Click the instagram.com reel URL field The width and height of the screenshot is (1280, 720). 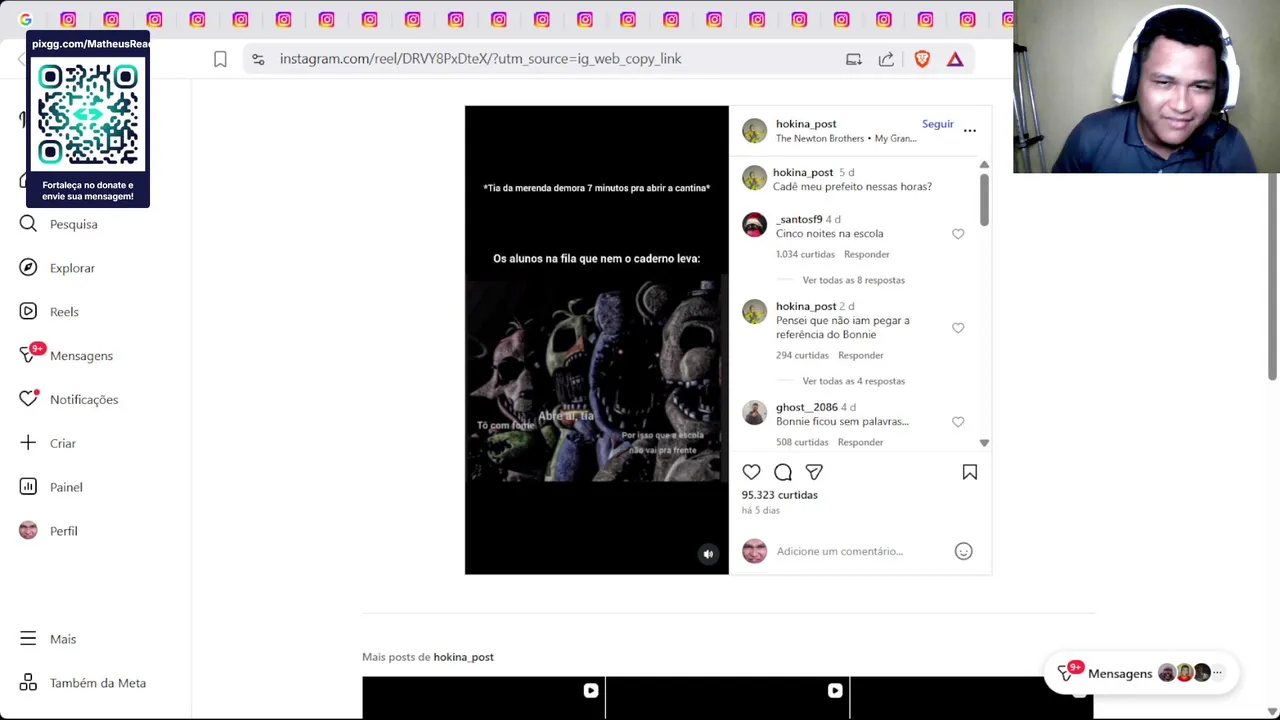[x=480, y=59]
